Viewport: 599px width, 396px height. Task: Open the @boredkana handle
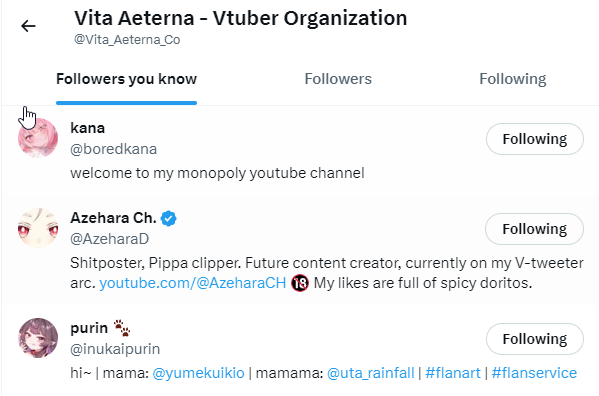[x=113, y=149]
